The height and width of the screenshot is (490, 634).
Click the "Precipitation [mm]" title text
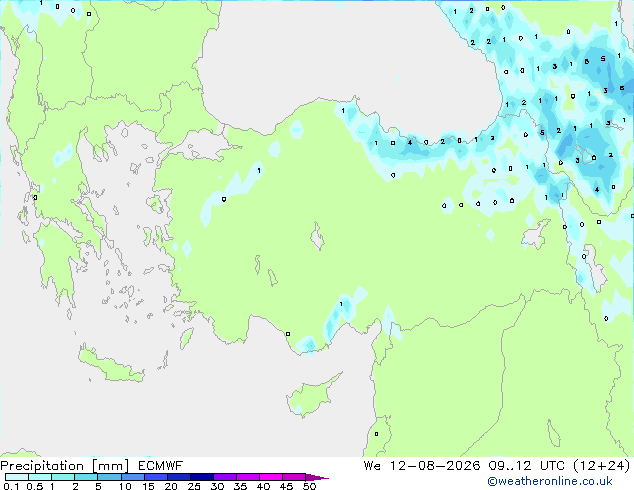pyautogui.click(x=65, y=466)
